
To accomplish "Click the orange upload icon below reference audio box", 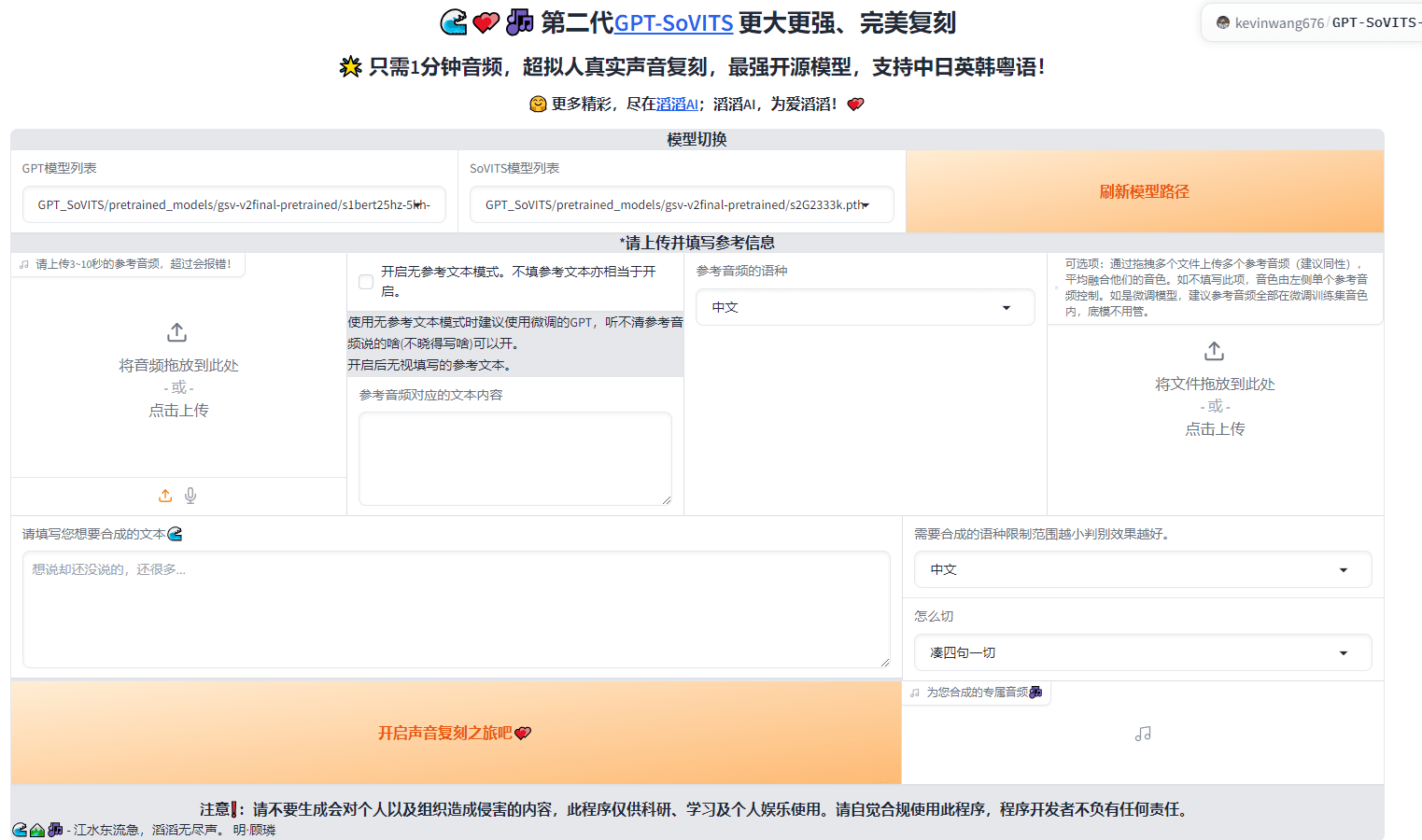I will pos(165,496).
